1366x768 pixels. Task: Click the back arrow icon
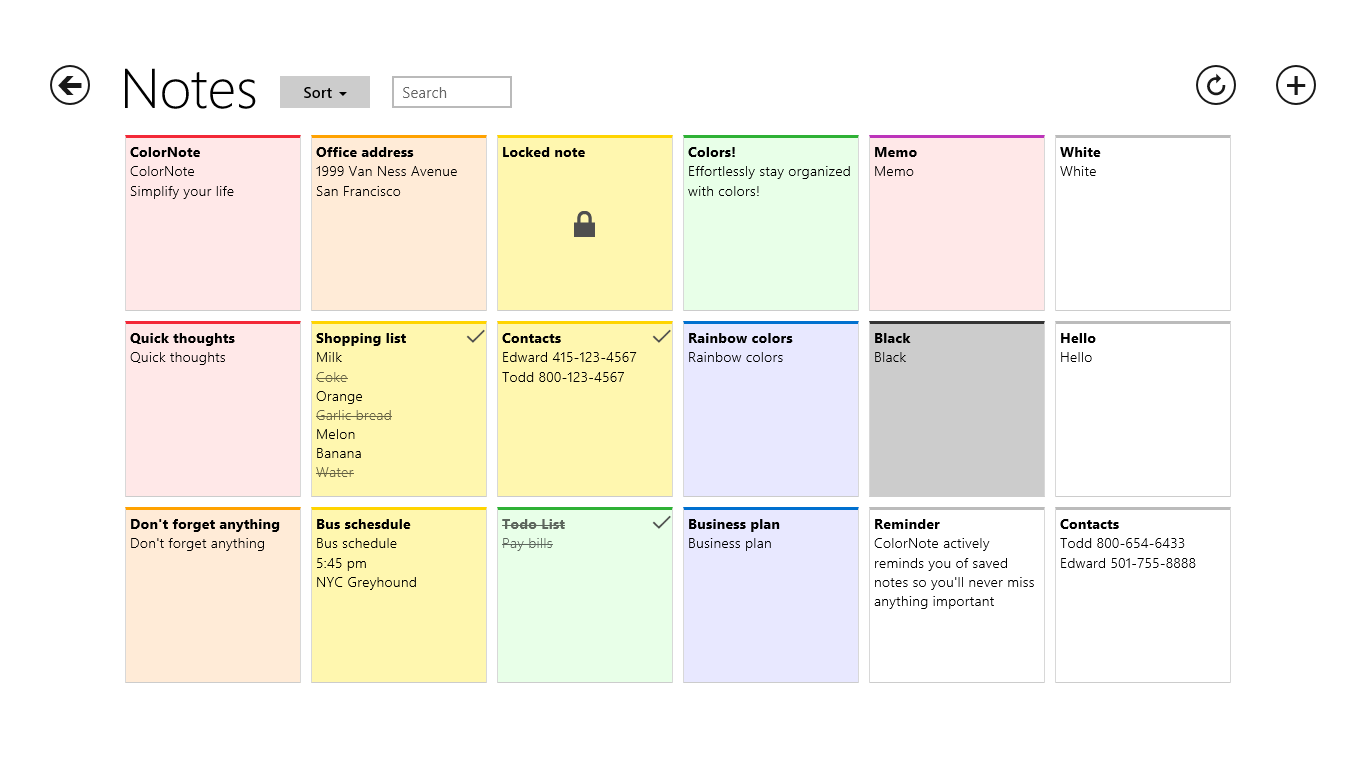click(70, 86)
